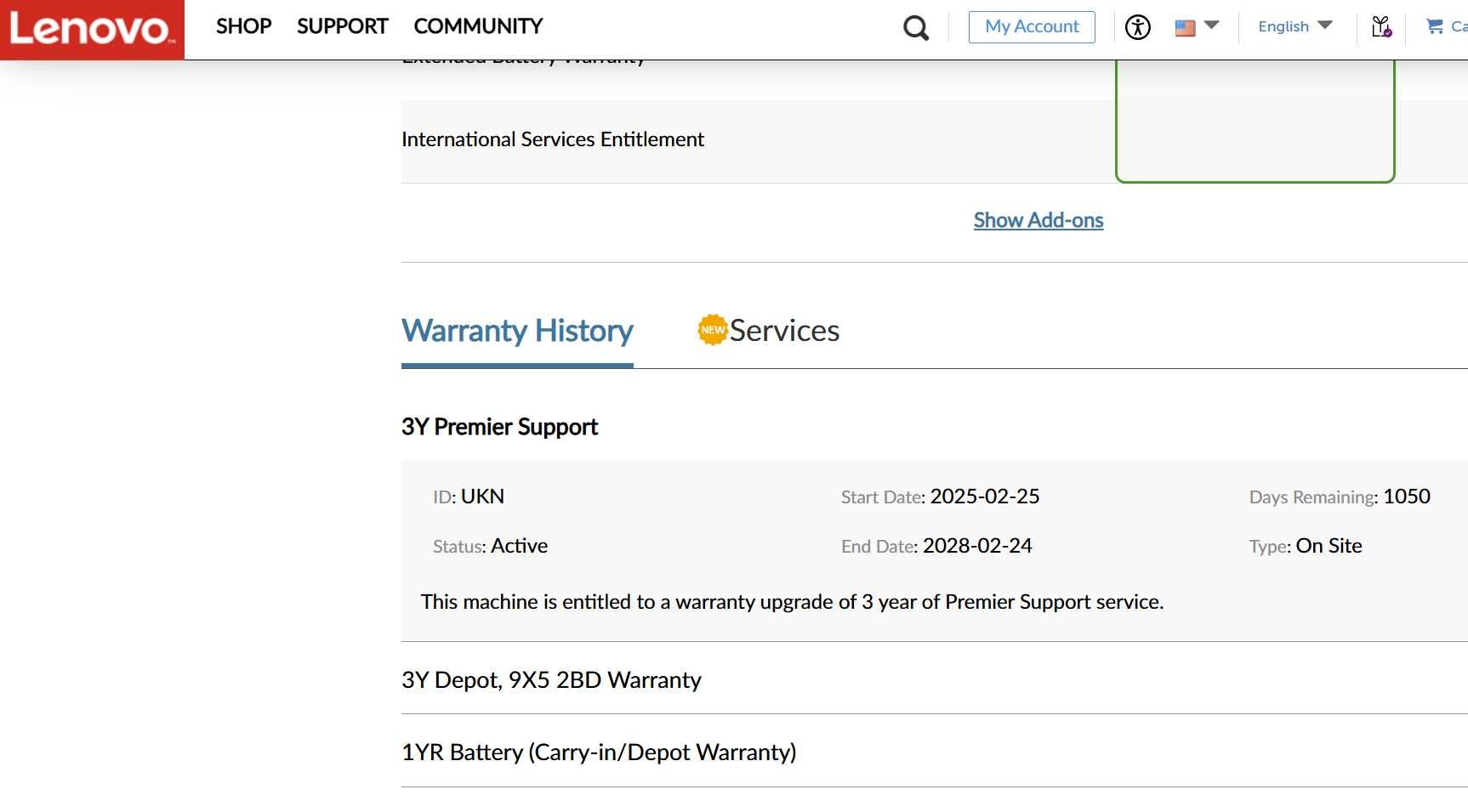The width and height of the screenshot is (1468, 812).
Task: Open the SUPPORT menu
Action: [342, 26]
